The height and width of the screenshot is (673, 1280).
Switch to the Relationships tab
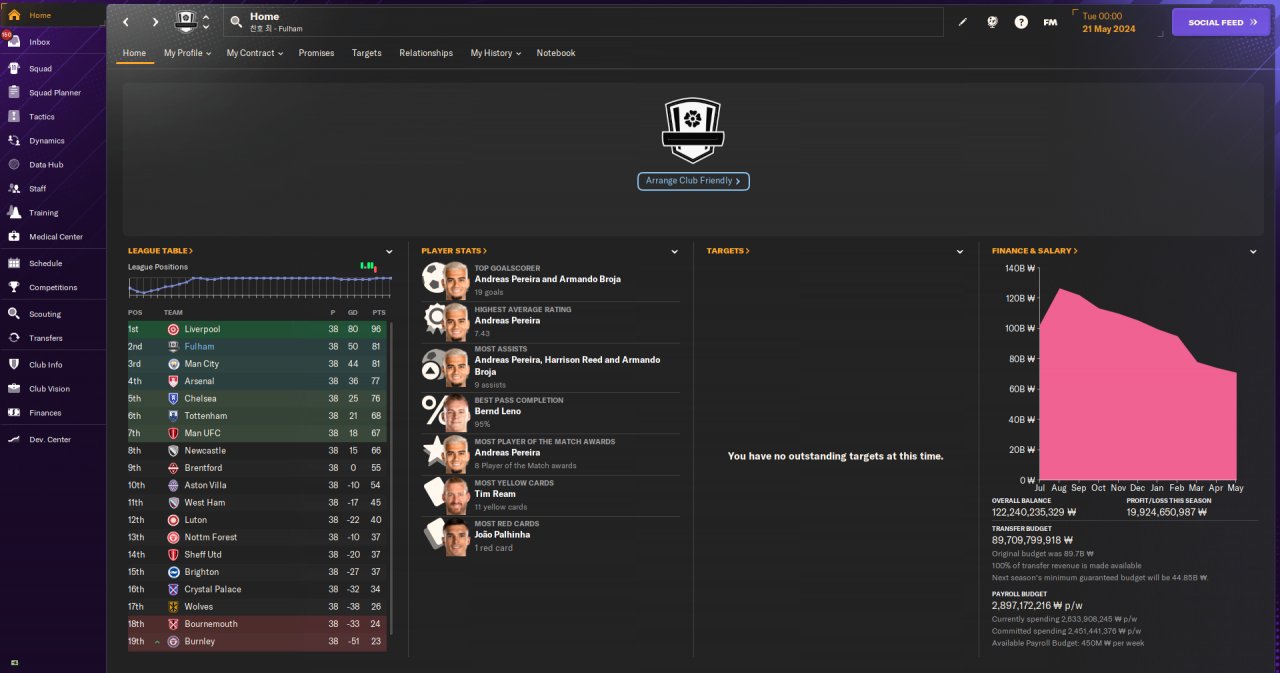tap(426, 53)
